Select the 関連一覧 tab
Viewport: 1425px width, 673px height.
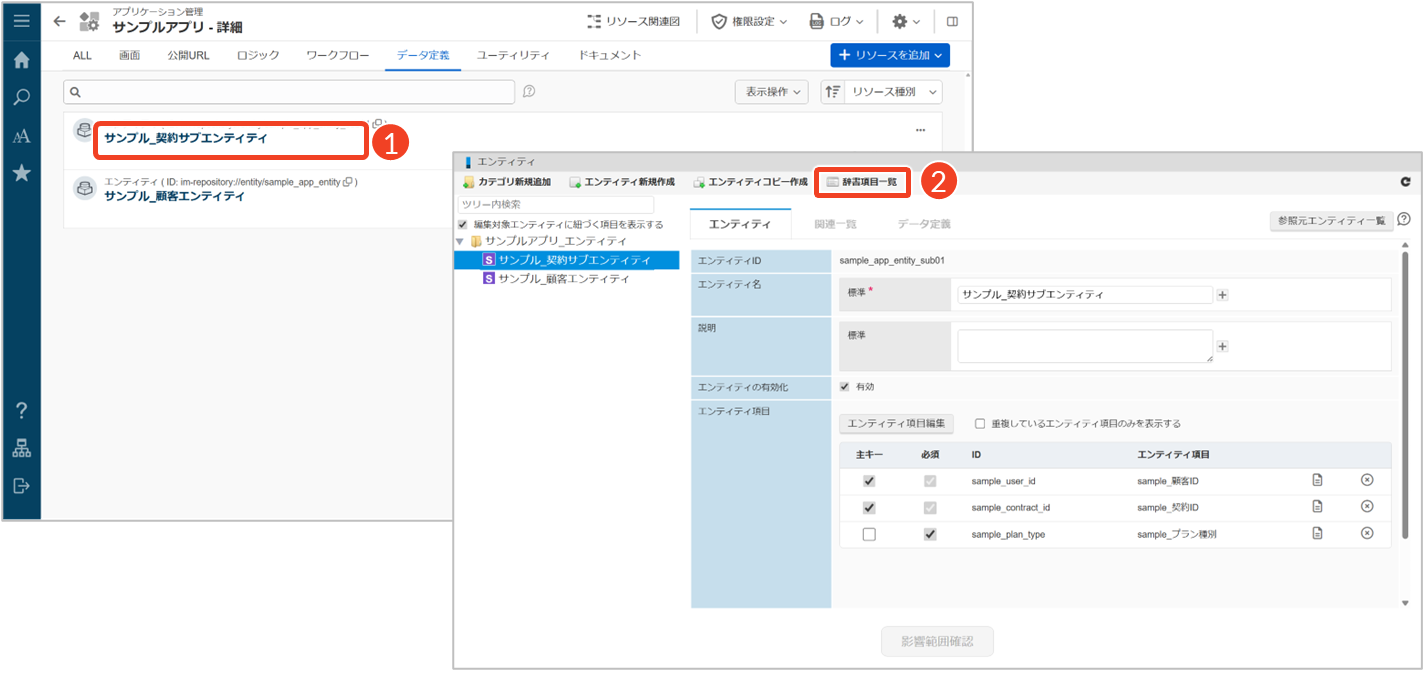[x=835, y=224]
